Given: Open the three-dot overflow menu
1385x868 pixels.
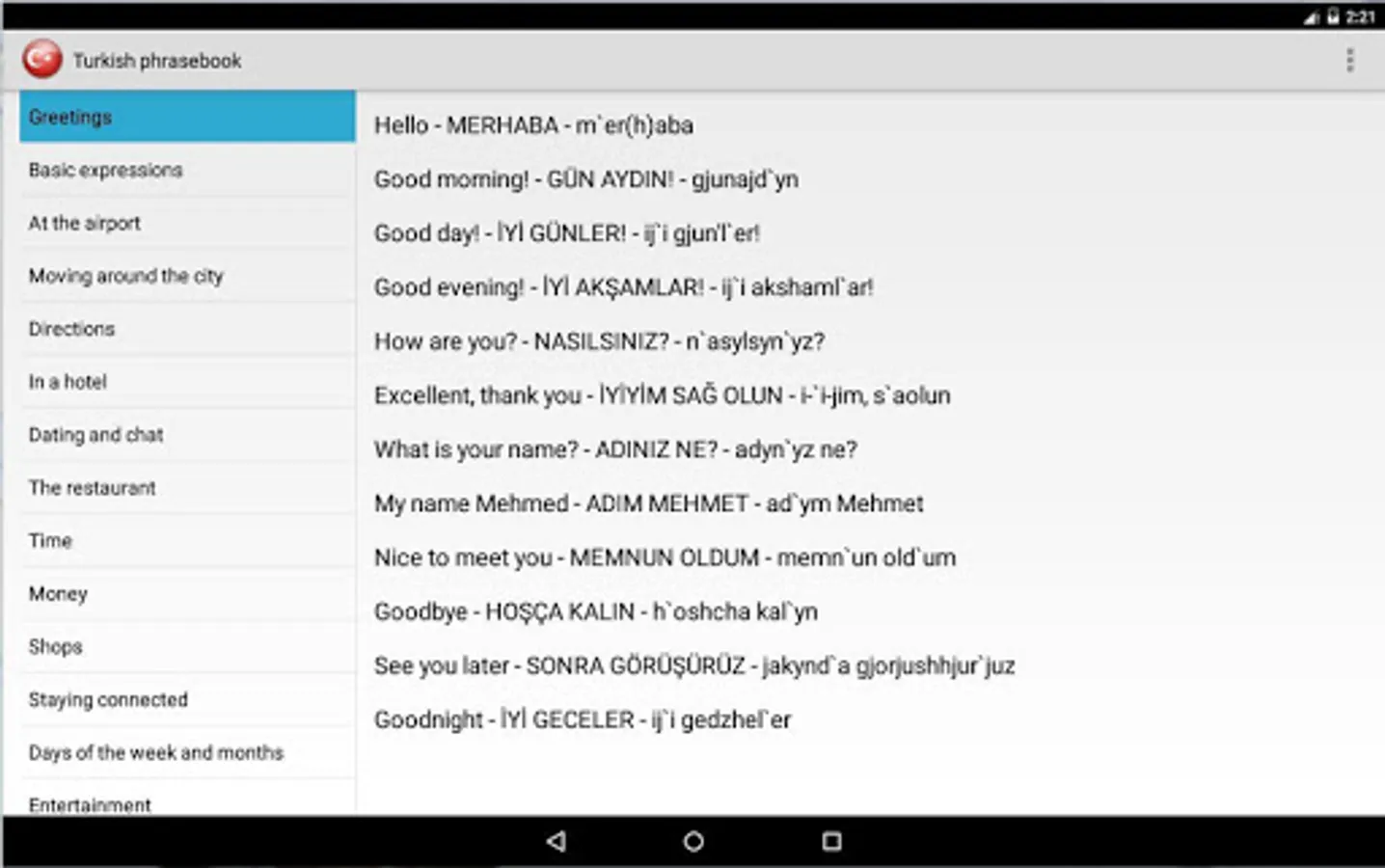Looking at the screenshot, I should point(1349,60).
